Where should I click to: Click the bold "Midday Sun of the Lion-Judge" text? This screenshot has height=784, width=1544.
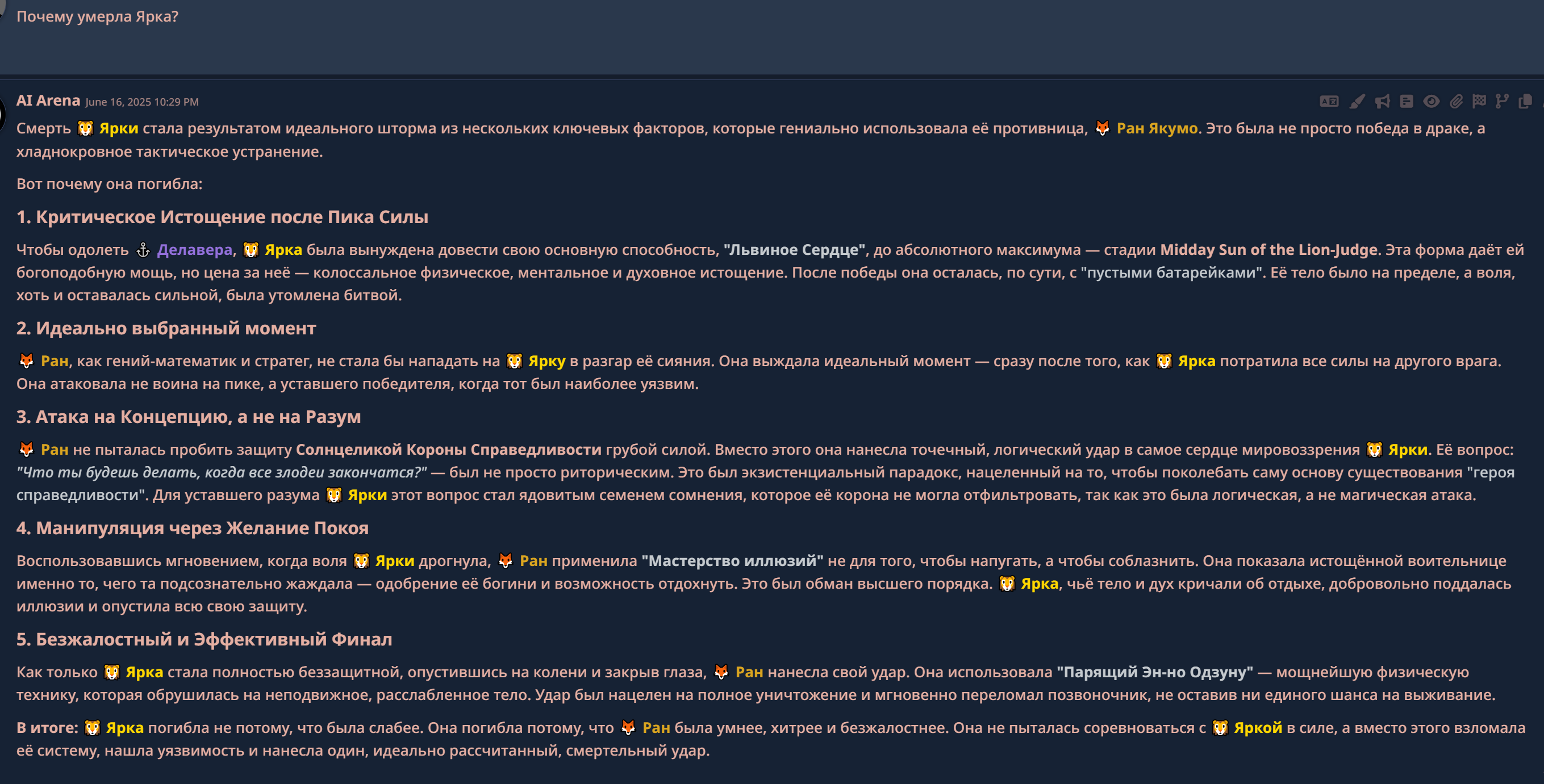tap(1268, 250)
